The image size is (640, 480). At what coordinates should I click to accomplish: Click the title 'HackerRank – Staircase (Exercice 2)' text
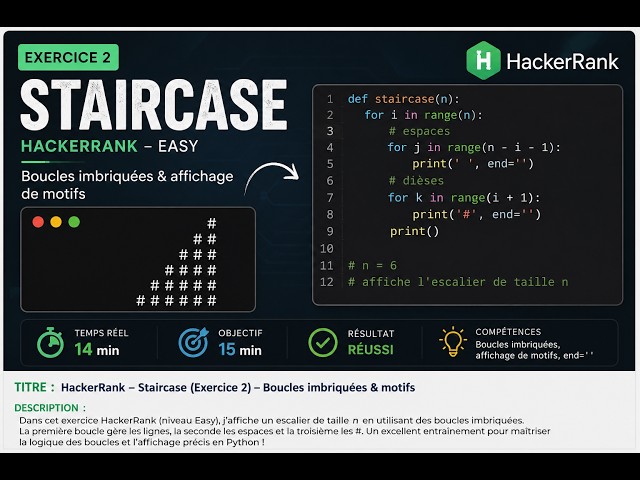[x=156, y=387]
